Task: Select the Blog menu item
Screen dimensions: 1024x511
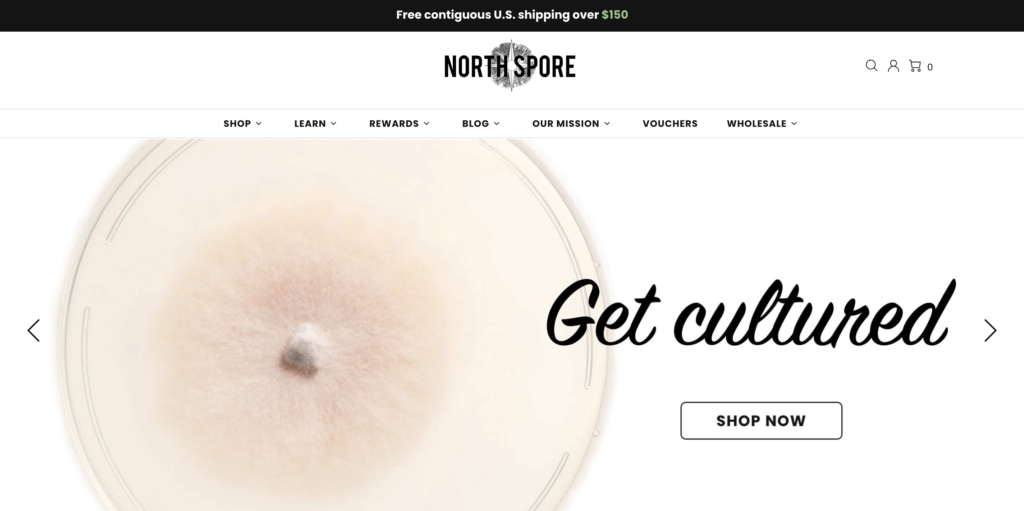Action: point(475,124)
